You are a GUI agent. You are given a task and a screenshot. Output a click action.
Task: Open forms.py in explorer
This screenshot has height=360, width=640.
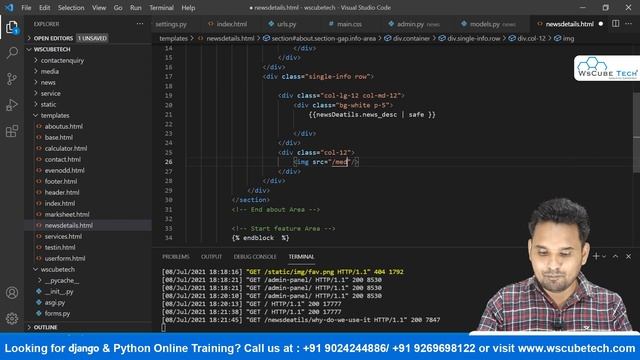pyautogui.click(x=88, y=313)
